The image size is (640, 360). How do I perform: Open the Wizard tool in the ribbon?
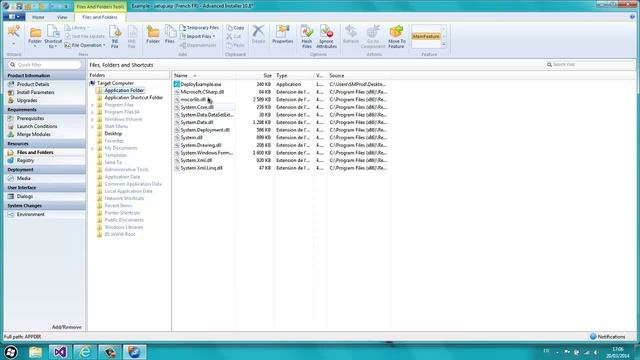14,35
